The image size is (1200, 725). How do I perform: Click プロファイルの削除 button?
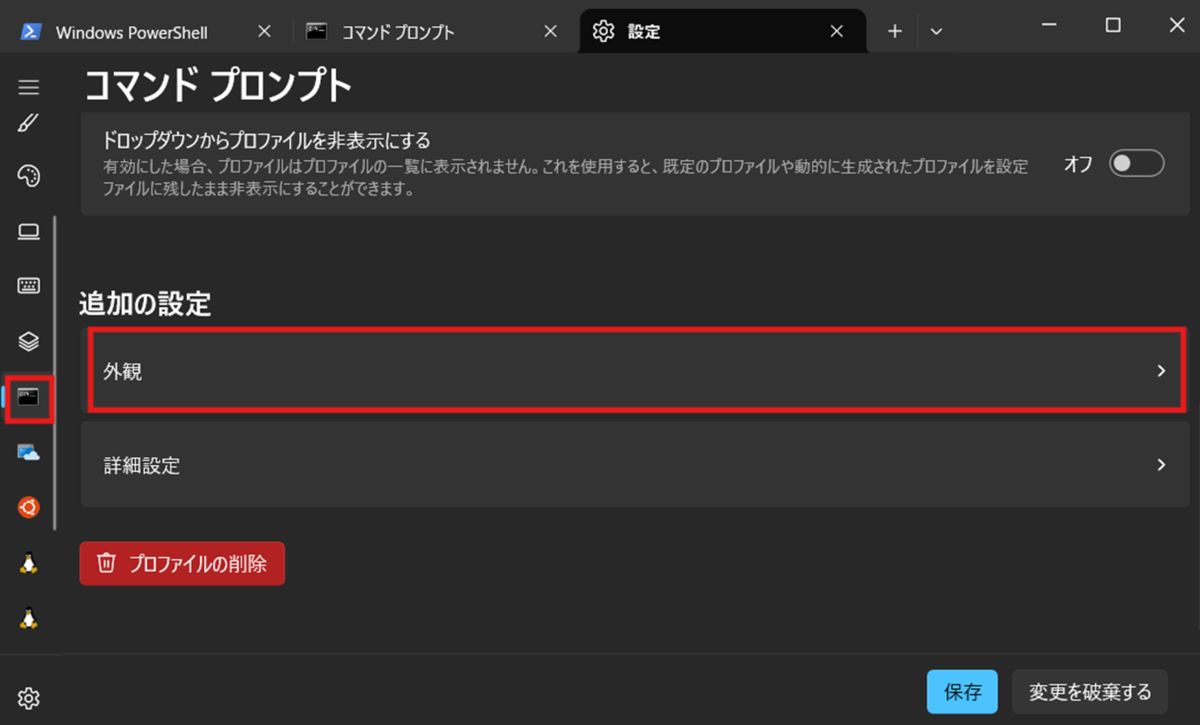point(182,564)
